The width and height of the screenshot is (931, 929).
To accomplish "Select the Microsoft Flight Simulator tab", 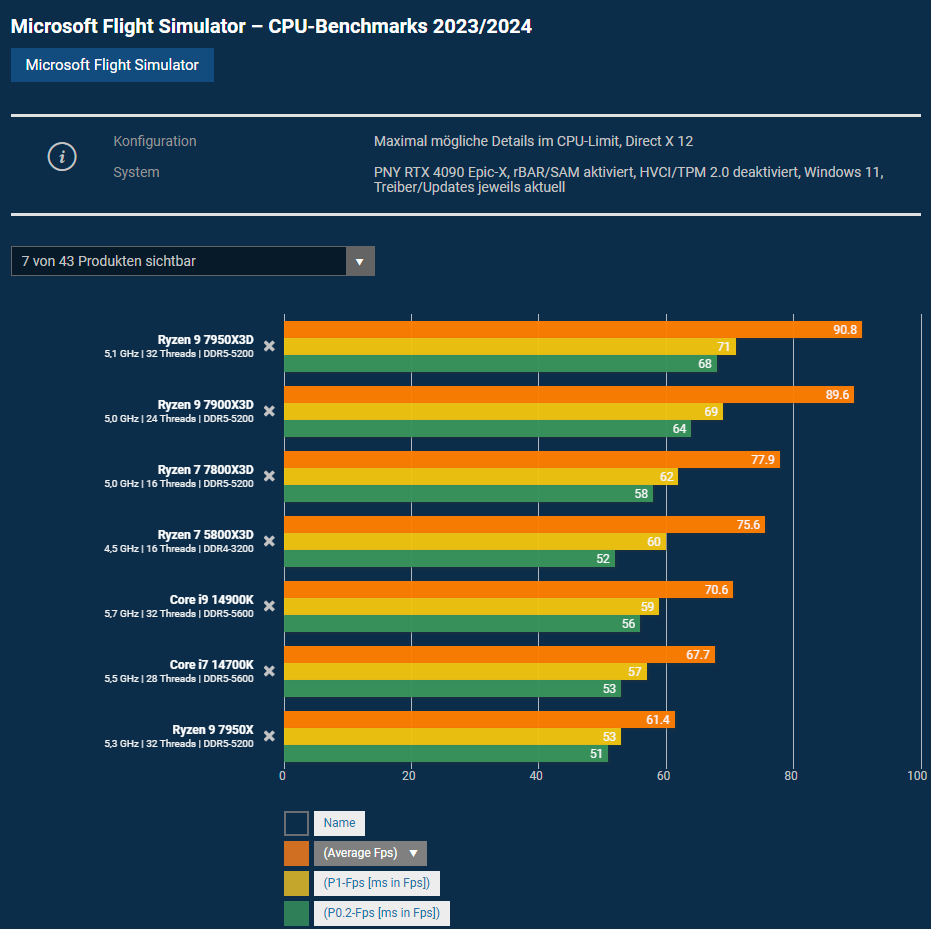I will click(112, 65).
